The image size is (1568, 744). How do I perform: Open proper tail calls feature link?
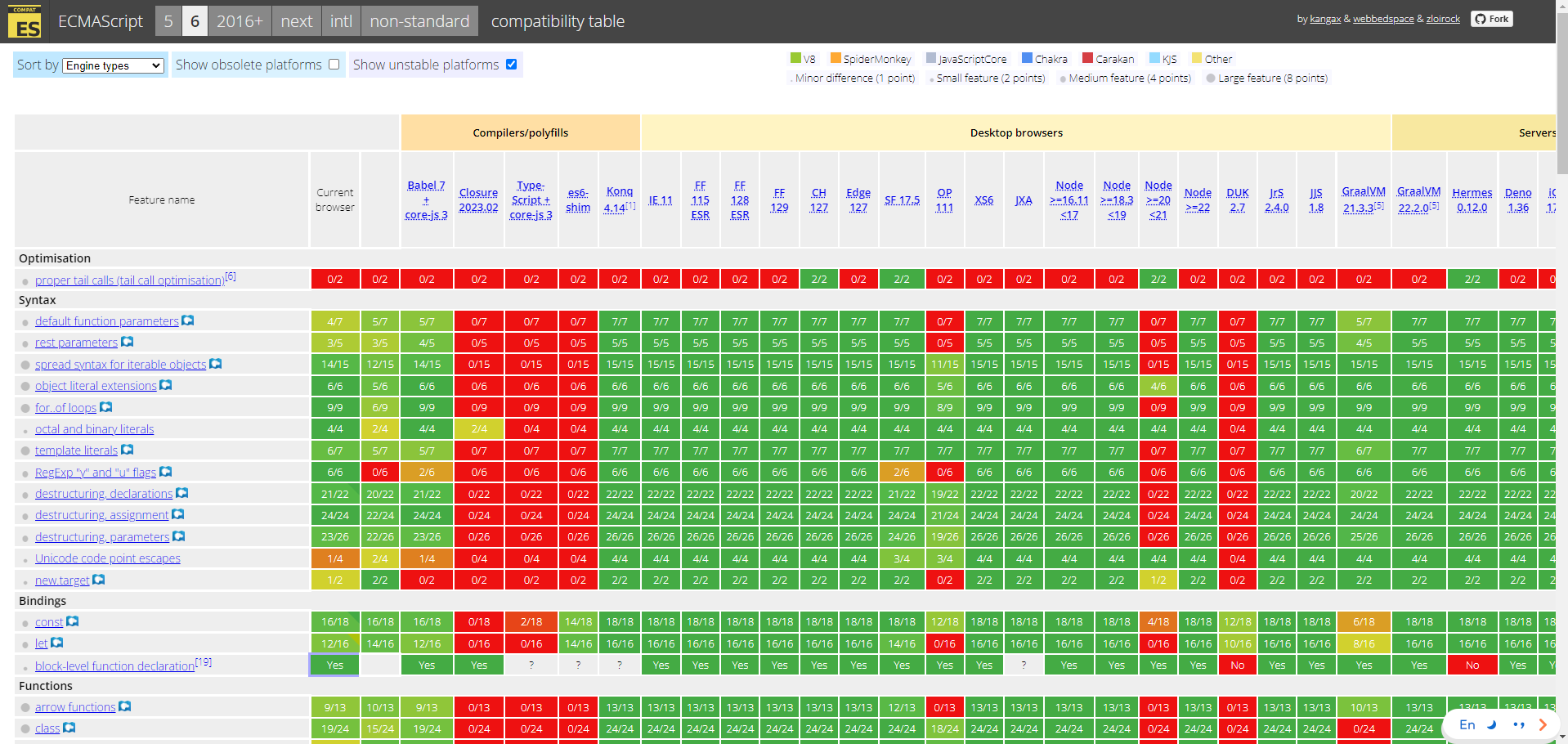tap(129, 280)
